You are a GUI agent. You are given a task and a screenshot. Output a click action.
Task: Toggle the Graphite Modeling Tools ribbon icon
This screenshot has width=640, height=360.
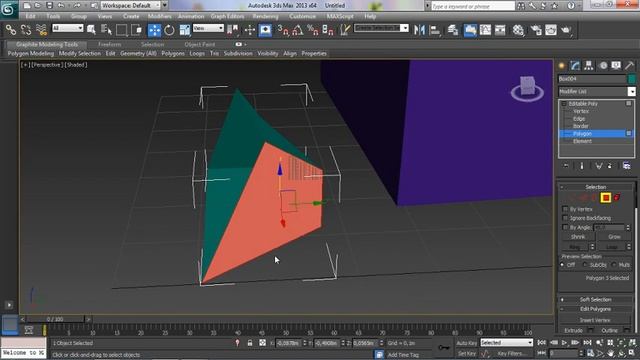point(470,30)
